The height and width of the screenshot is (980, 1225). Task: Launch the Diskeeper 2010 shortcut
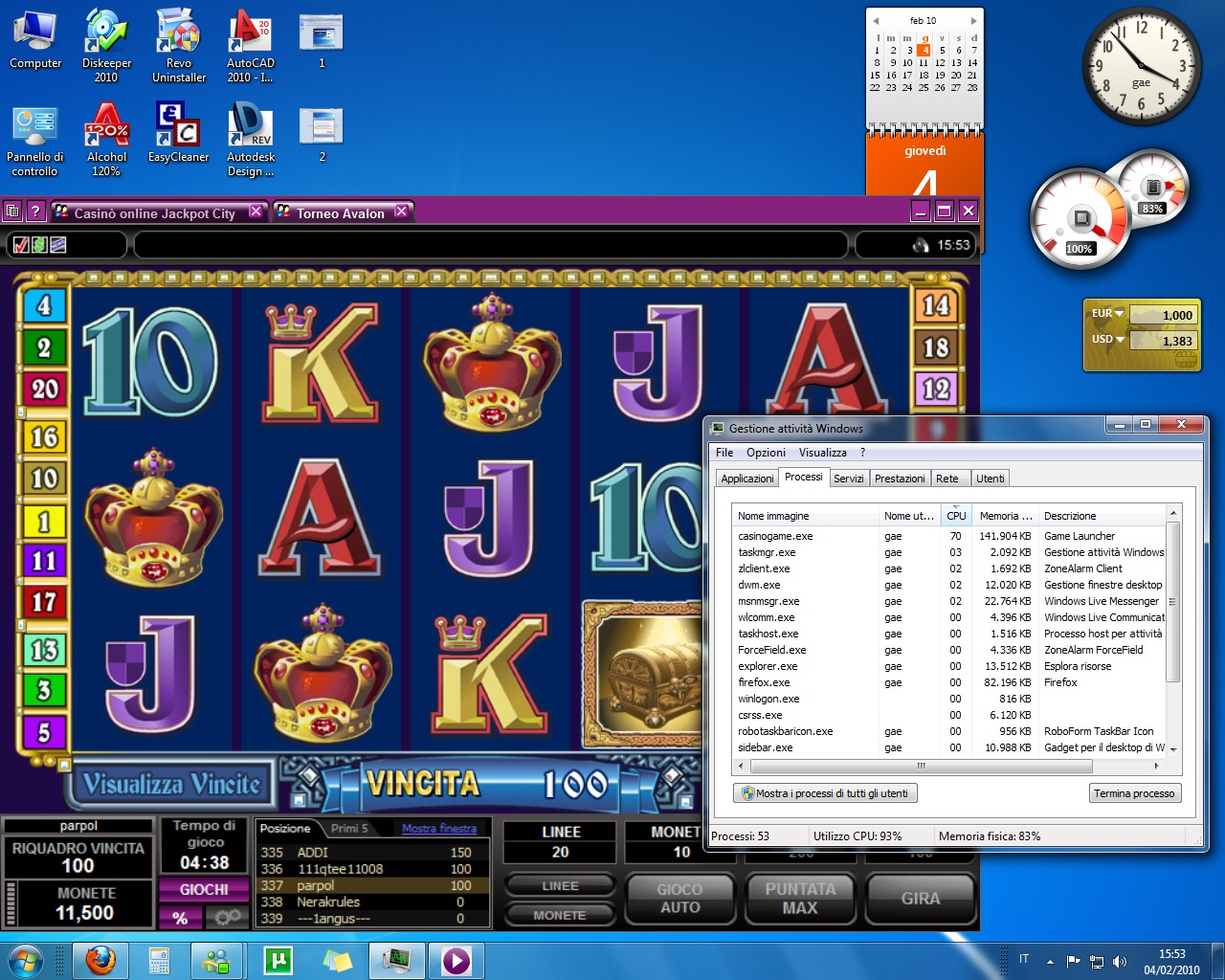pyautogui.click(x=106, y=46)
